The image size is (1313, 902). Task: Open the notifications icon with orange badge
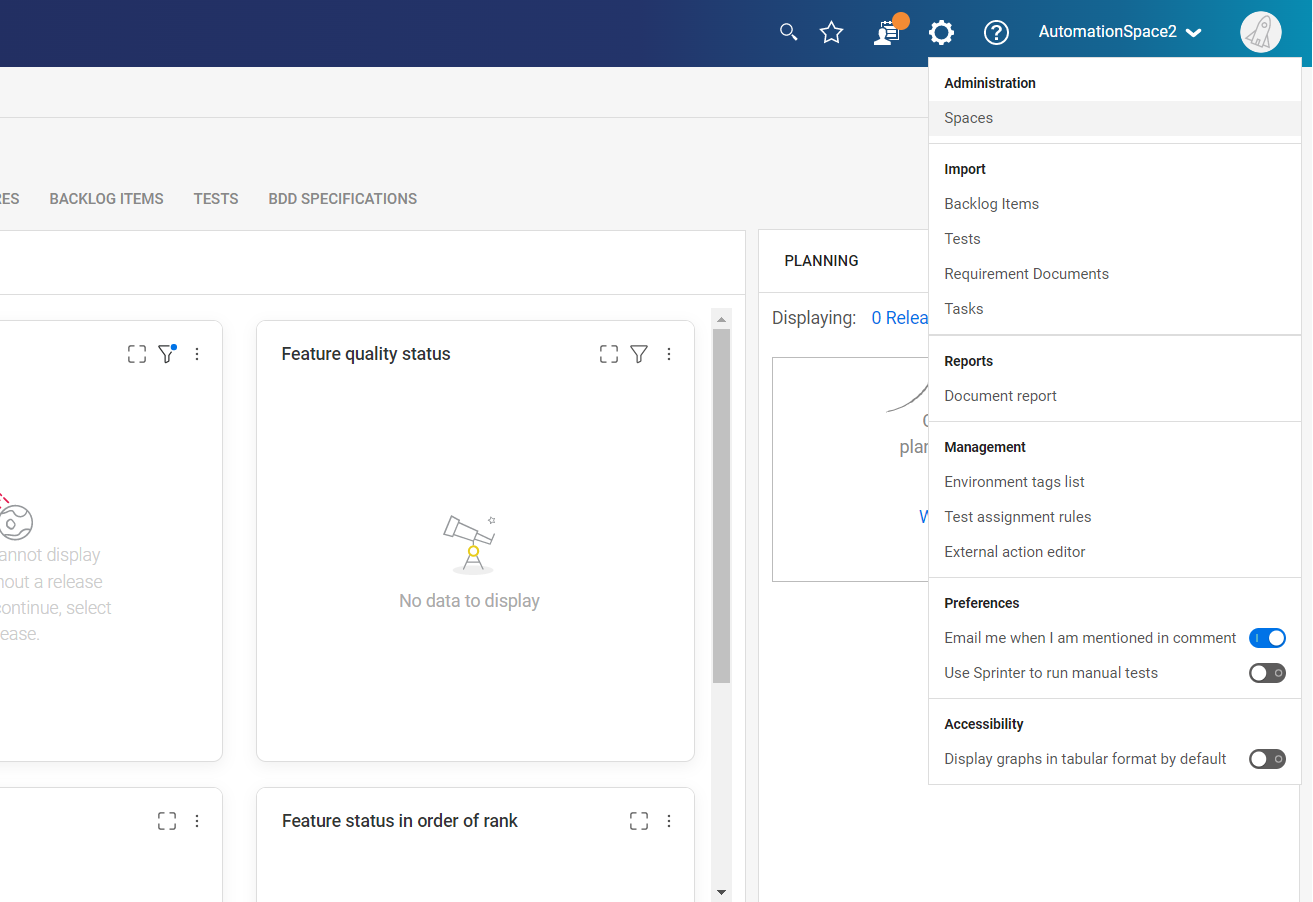886,32
